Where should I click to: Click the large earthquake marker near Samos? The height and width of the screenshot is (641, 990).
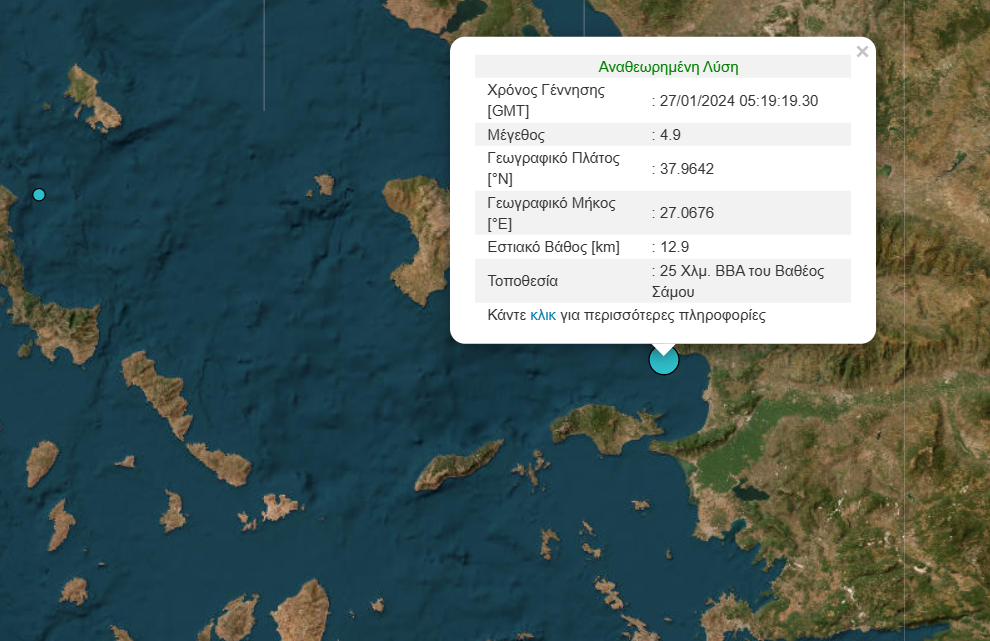click(664, 360)
